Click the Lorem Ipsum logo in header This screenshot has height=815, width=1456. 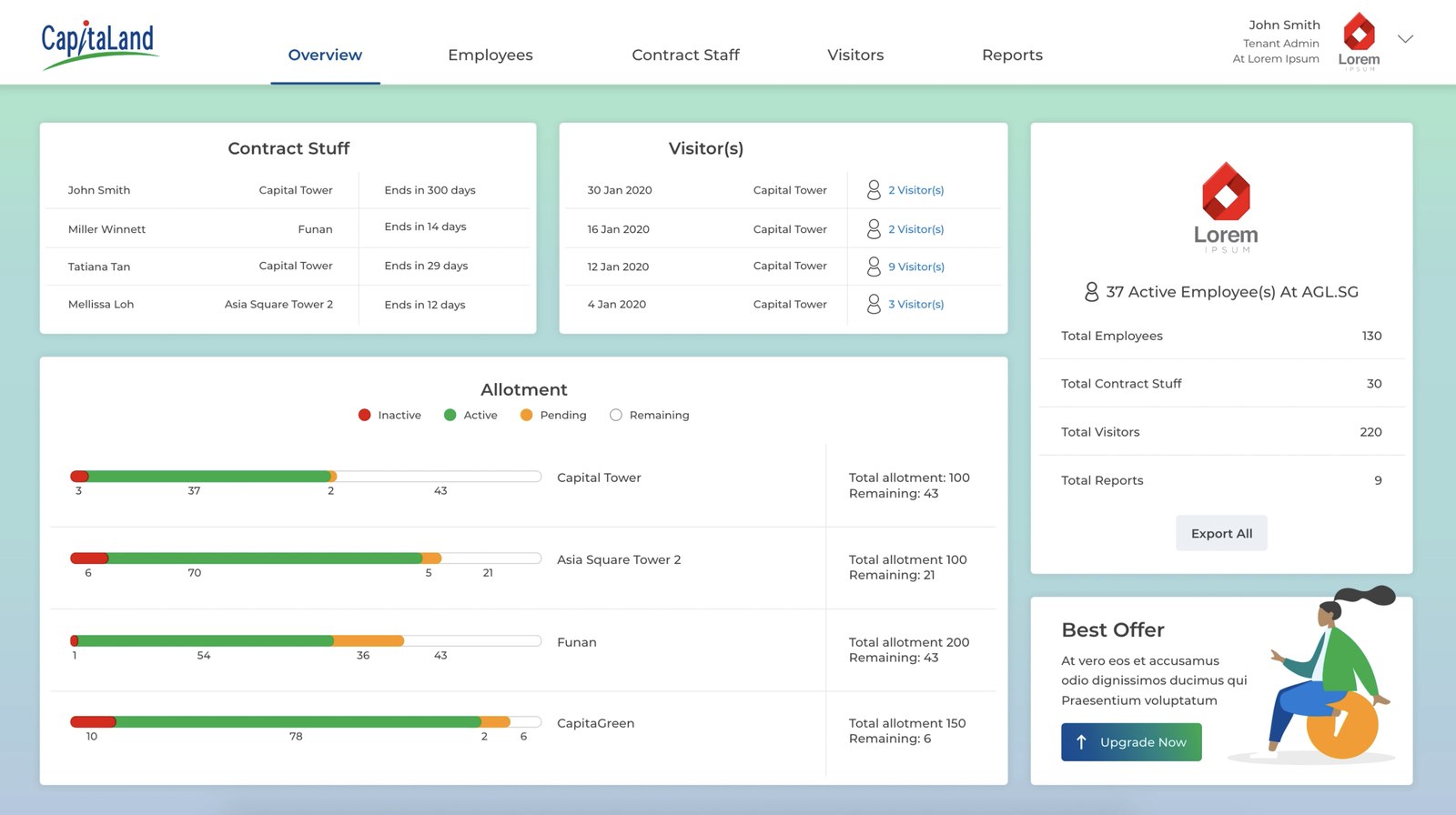(1359, 41)
